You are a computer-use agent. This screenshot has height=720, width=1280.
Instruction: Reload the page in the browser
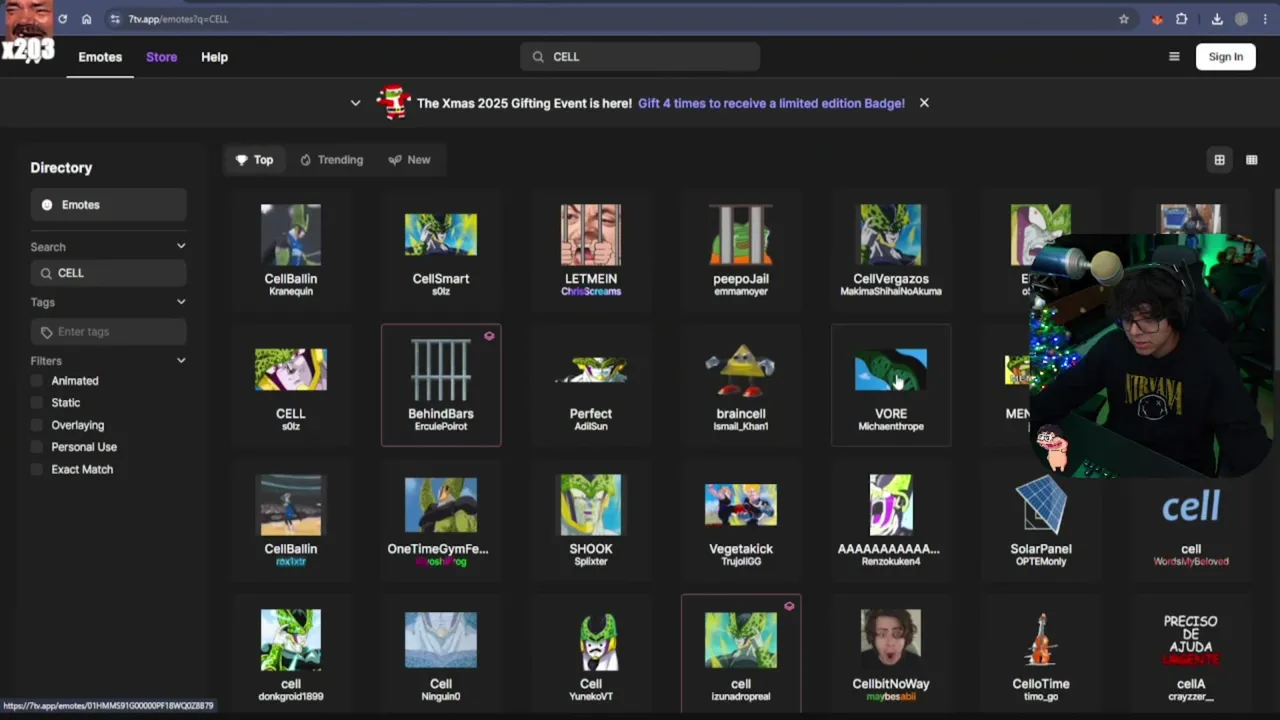(62, 19)
